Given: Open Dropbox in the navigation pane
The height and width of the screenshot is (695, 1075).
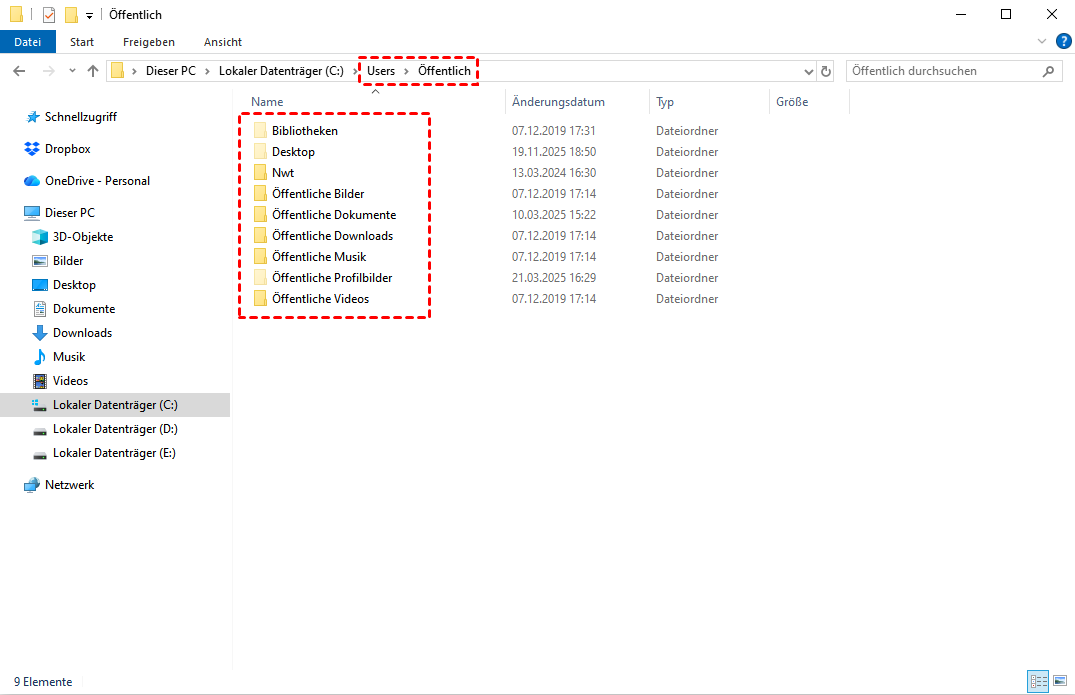Looking at the screenshot, I should (67, 149).
